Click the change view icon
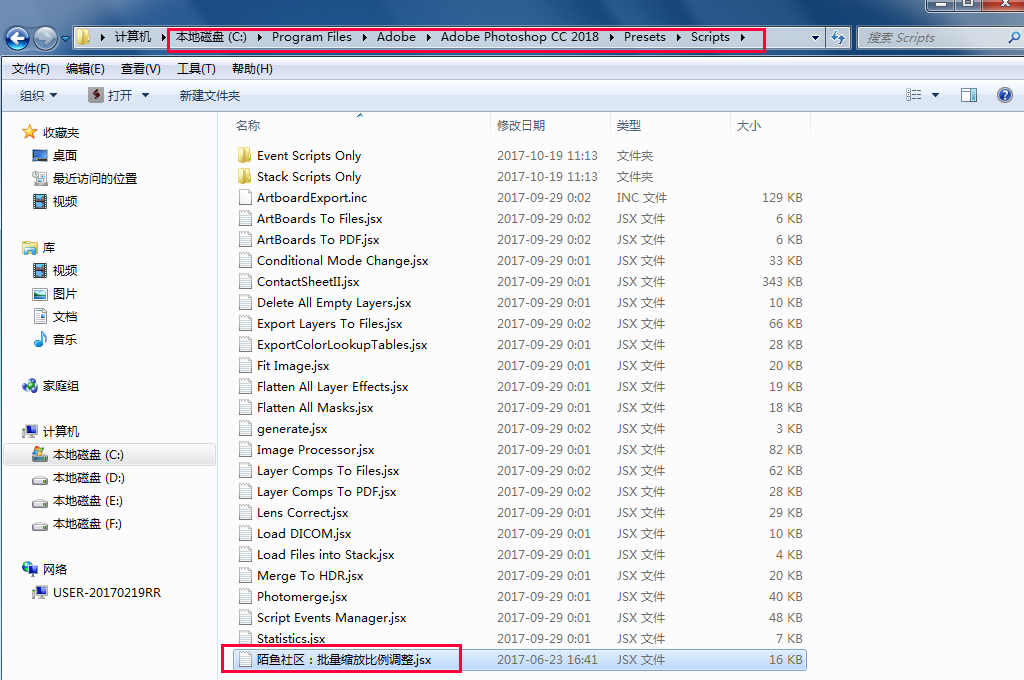The image size is (1024, 680). tap(914, 95)
